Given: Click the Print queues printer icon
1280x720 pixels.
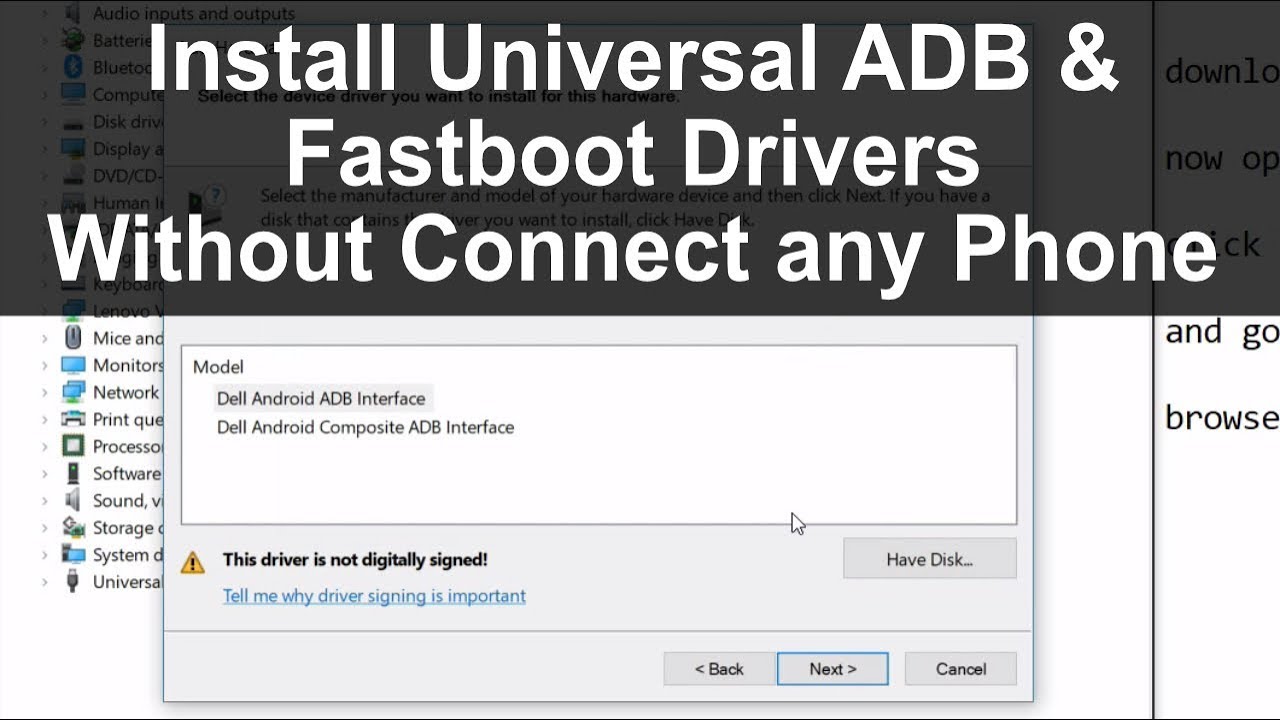Looking at the screenshot, I should click(73, 419).
